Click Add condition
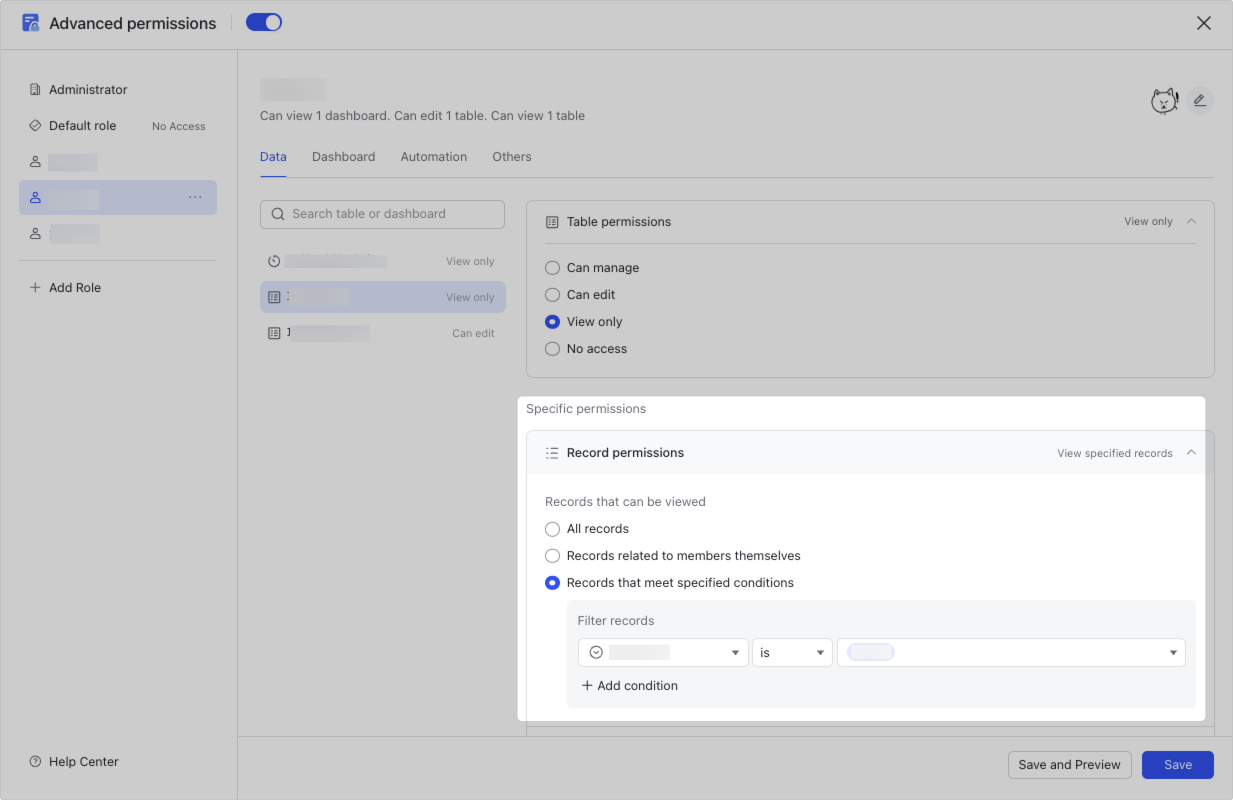 point(629,686)
